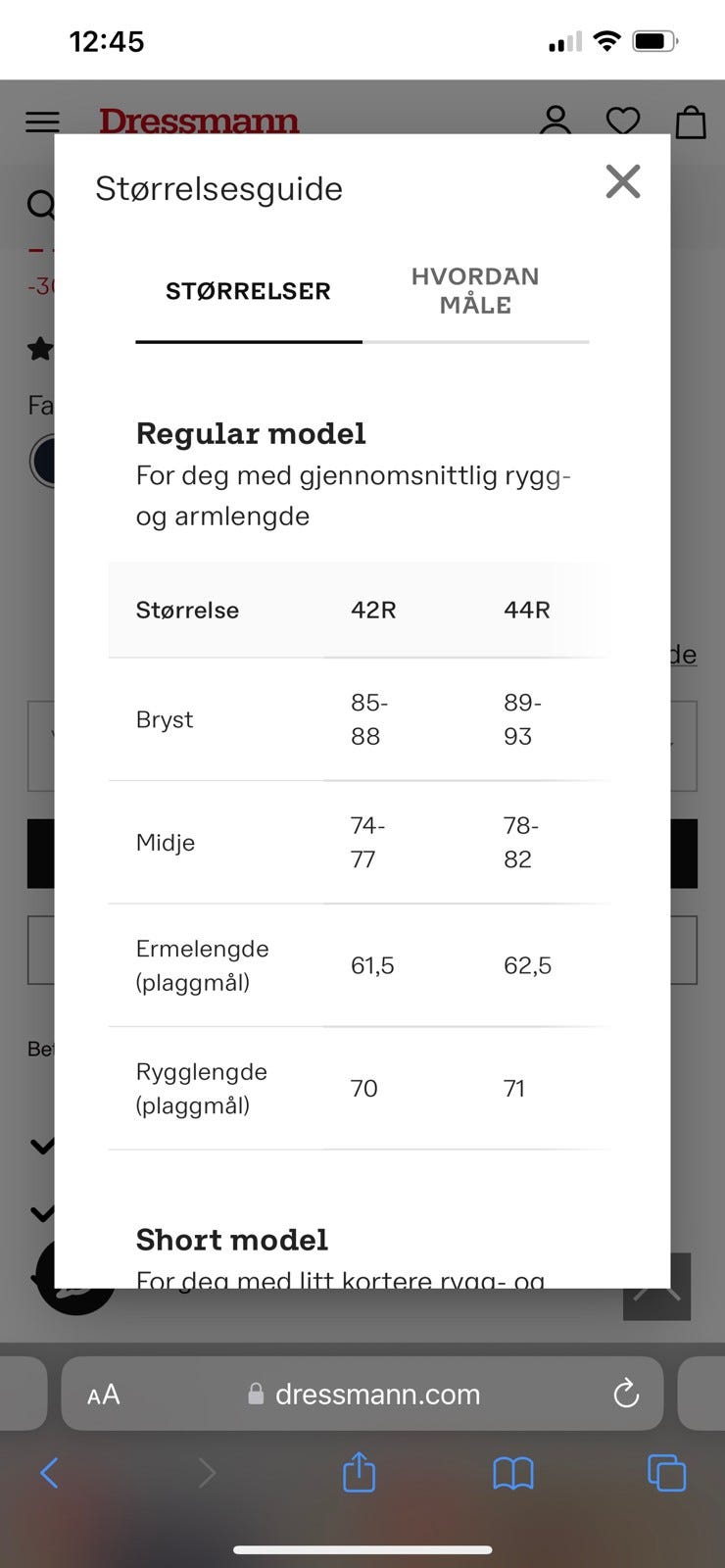Tap the dressmann.com address bar
The width and height of the screenshot is (725, 1568).
click(377, 1394)
